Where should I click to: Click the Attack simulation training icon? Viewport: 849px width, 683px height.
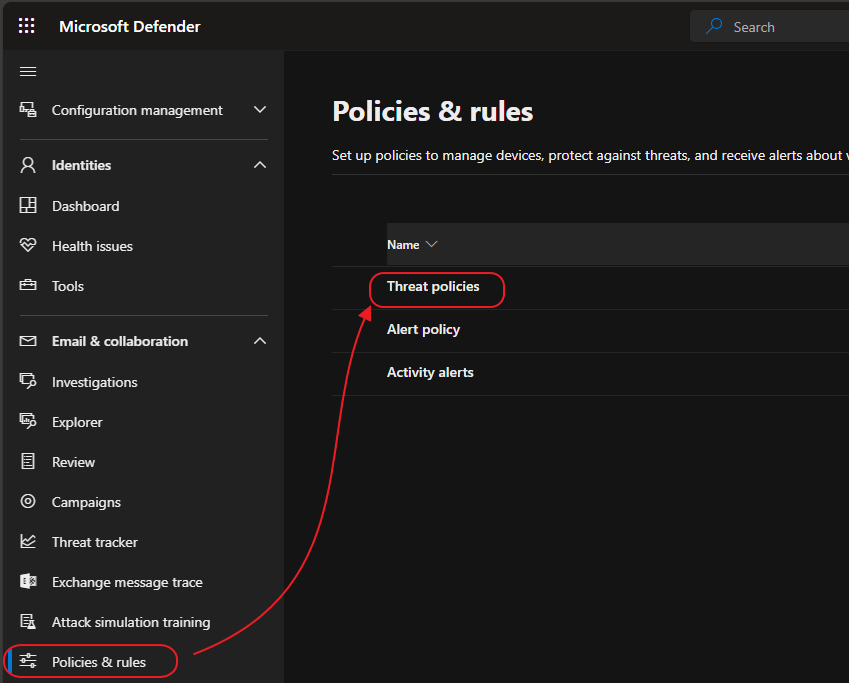pyautogui.click(x=28, y=622)
